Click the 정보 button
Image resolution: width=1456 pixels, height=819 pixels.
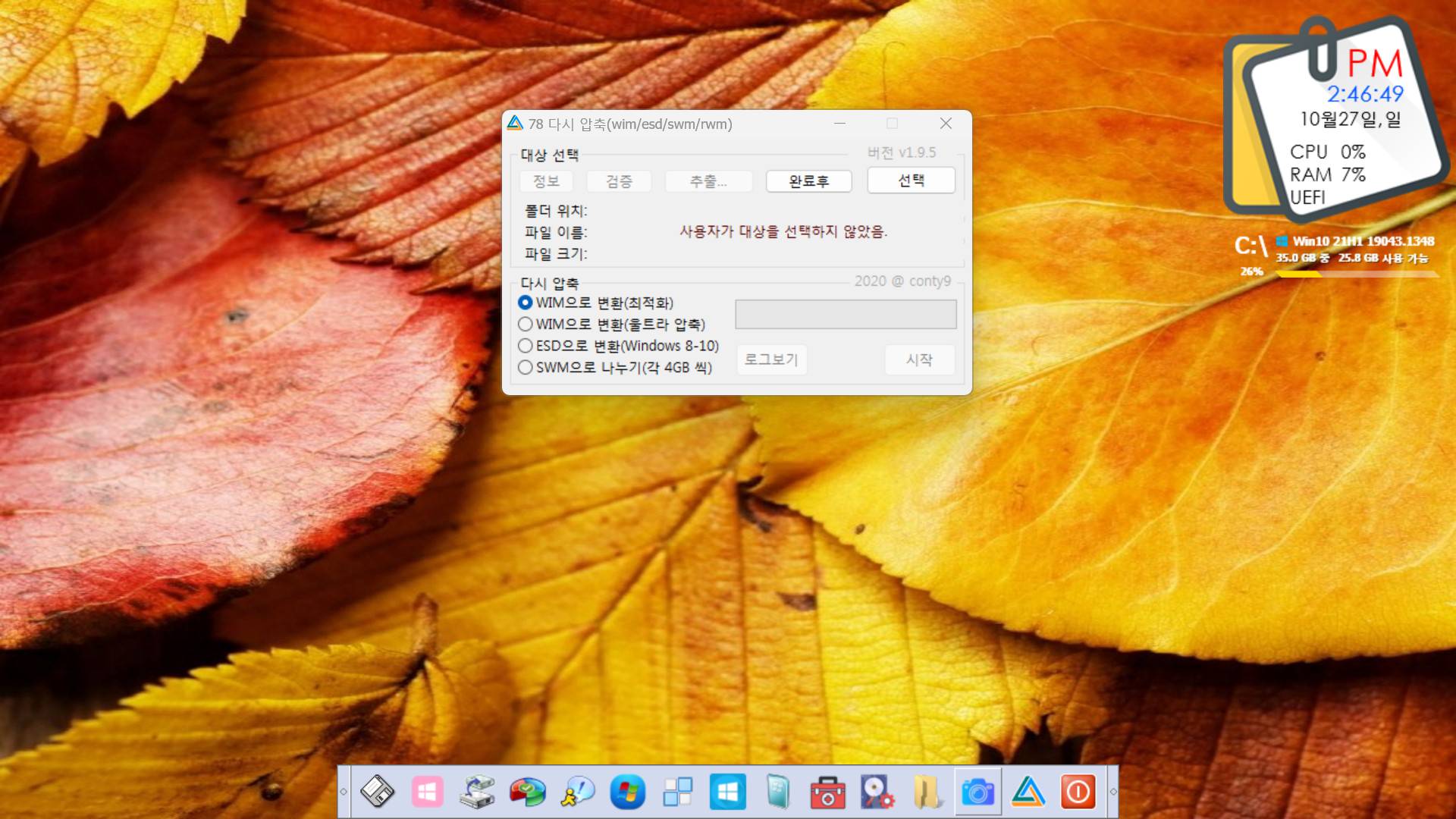546,181
